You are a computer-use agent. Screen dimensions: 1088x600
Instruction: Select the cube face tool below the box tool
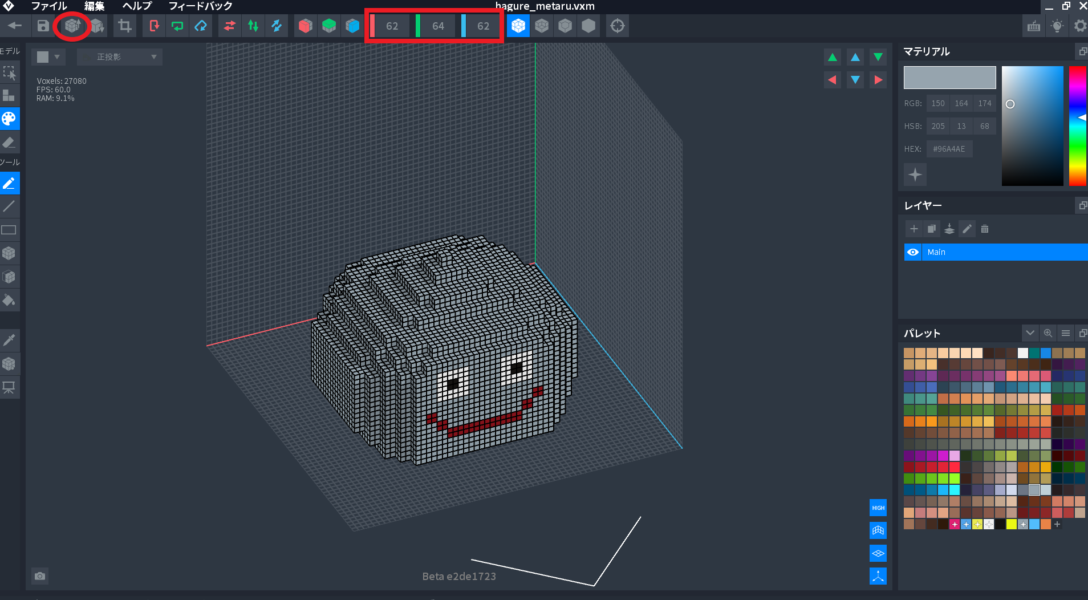click(x=9, y=277)
